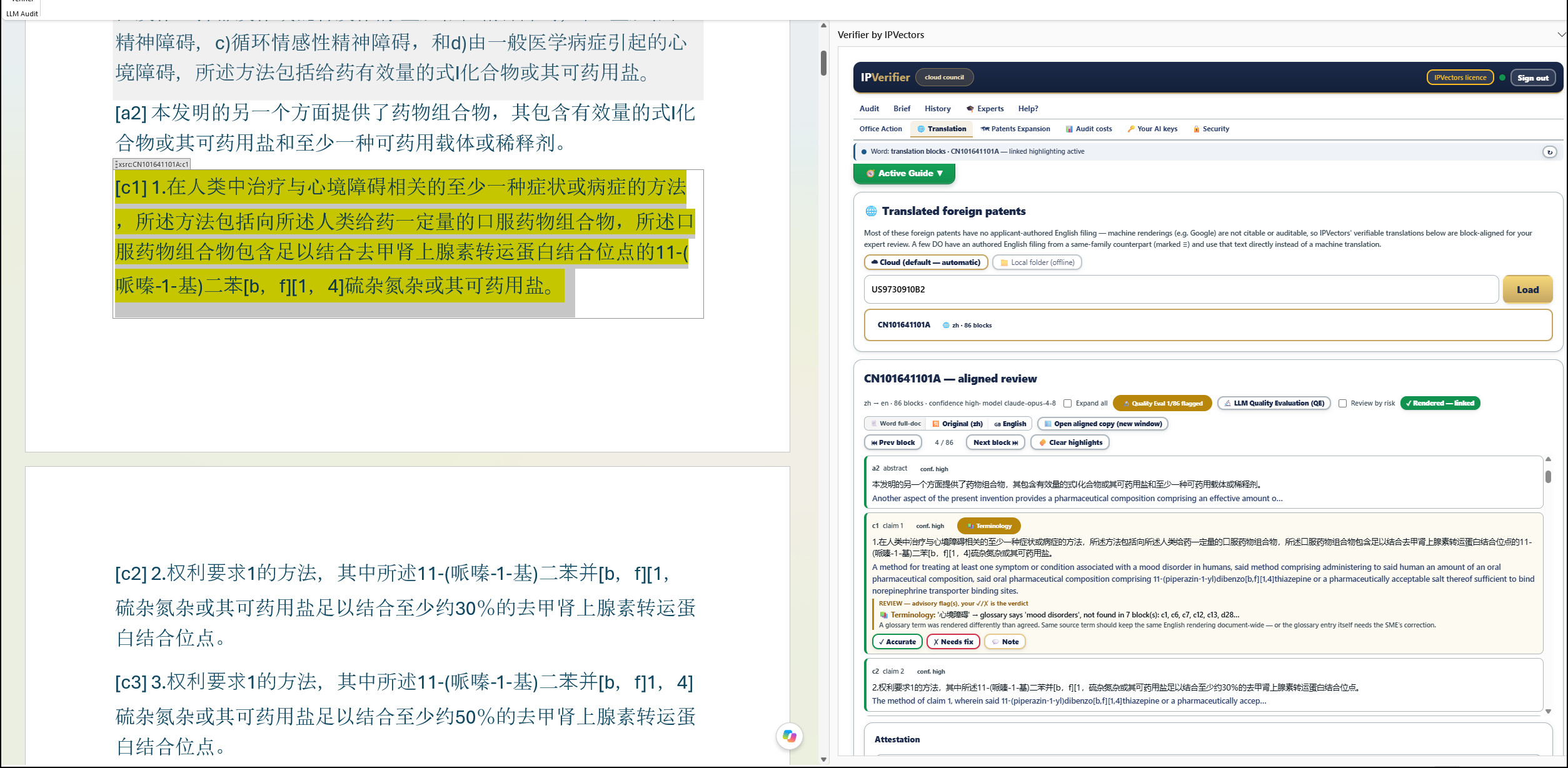Select the Original (zh) view toggle
The height and width of the screenshot is (768, 1568).
(957, 424)
